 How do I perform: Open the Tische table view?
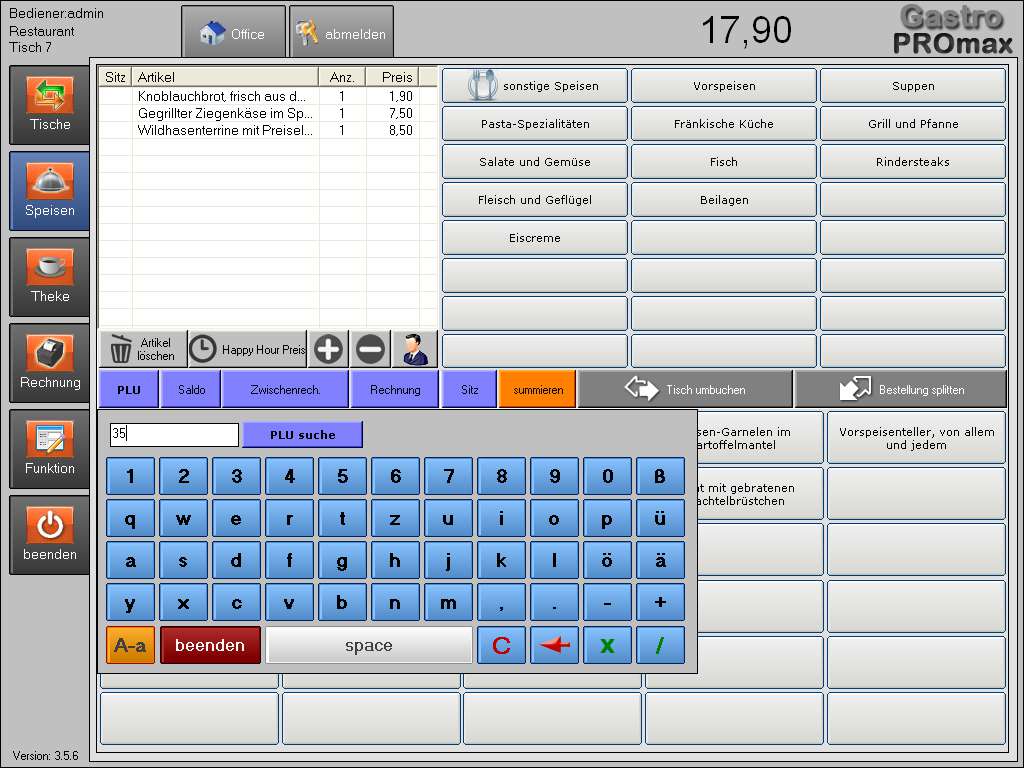tap(50, 105)
